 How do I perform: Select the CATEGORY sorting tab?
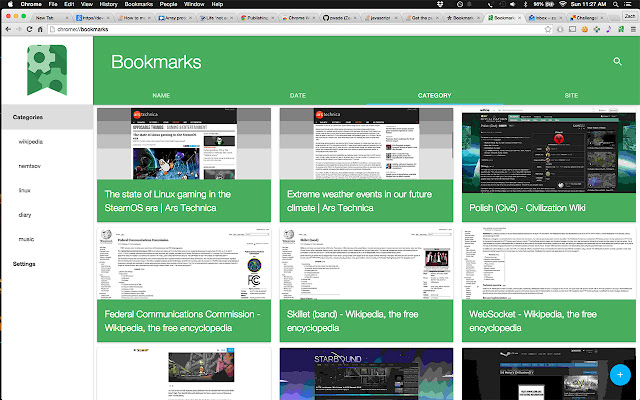(435, 96)
